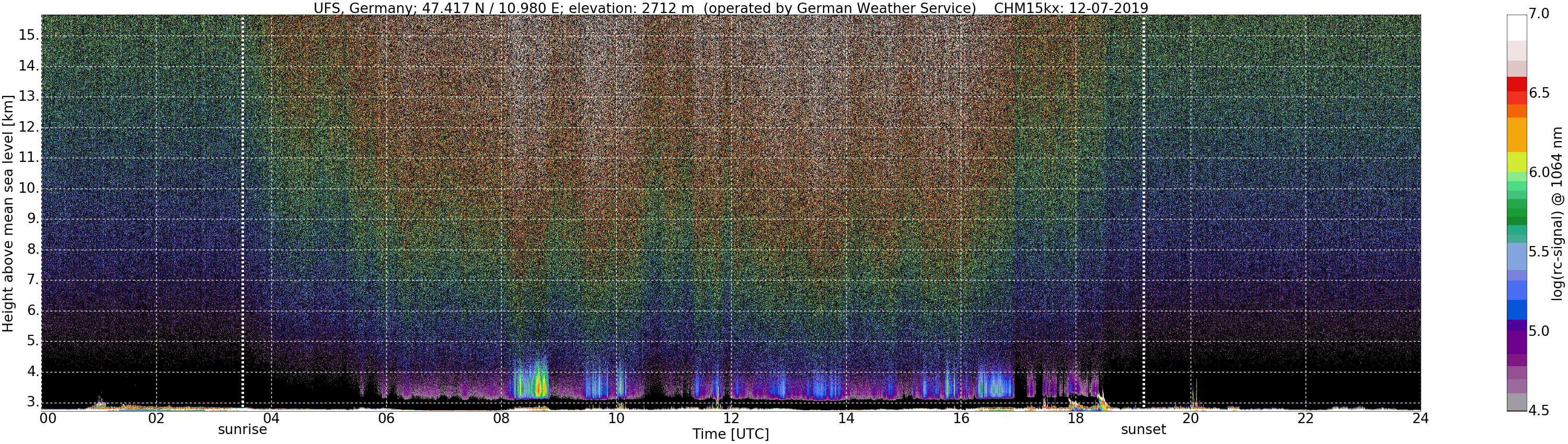Click the '00' time tick label
The image size is (1568, 444).
[48, 418]
